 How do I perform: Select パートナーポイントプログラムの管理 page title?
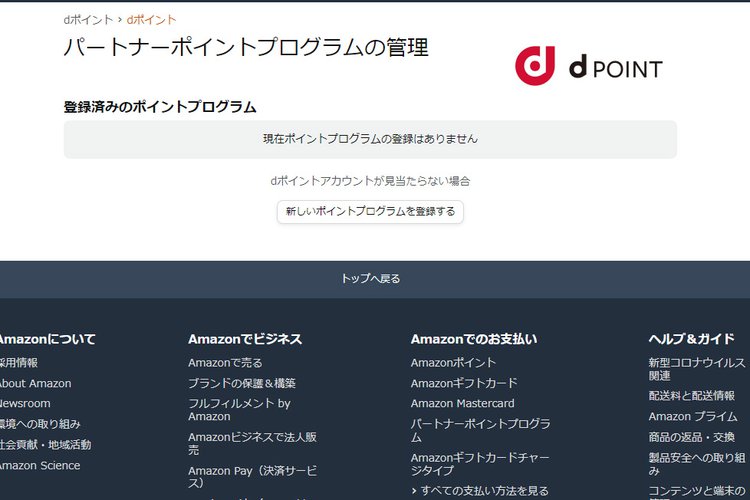click(x=246, y=47)
